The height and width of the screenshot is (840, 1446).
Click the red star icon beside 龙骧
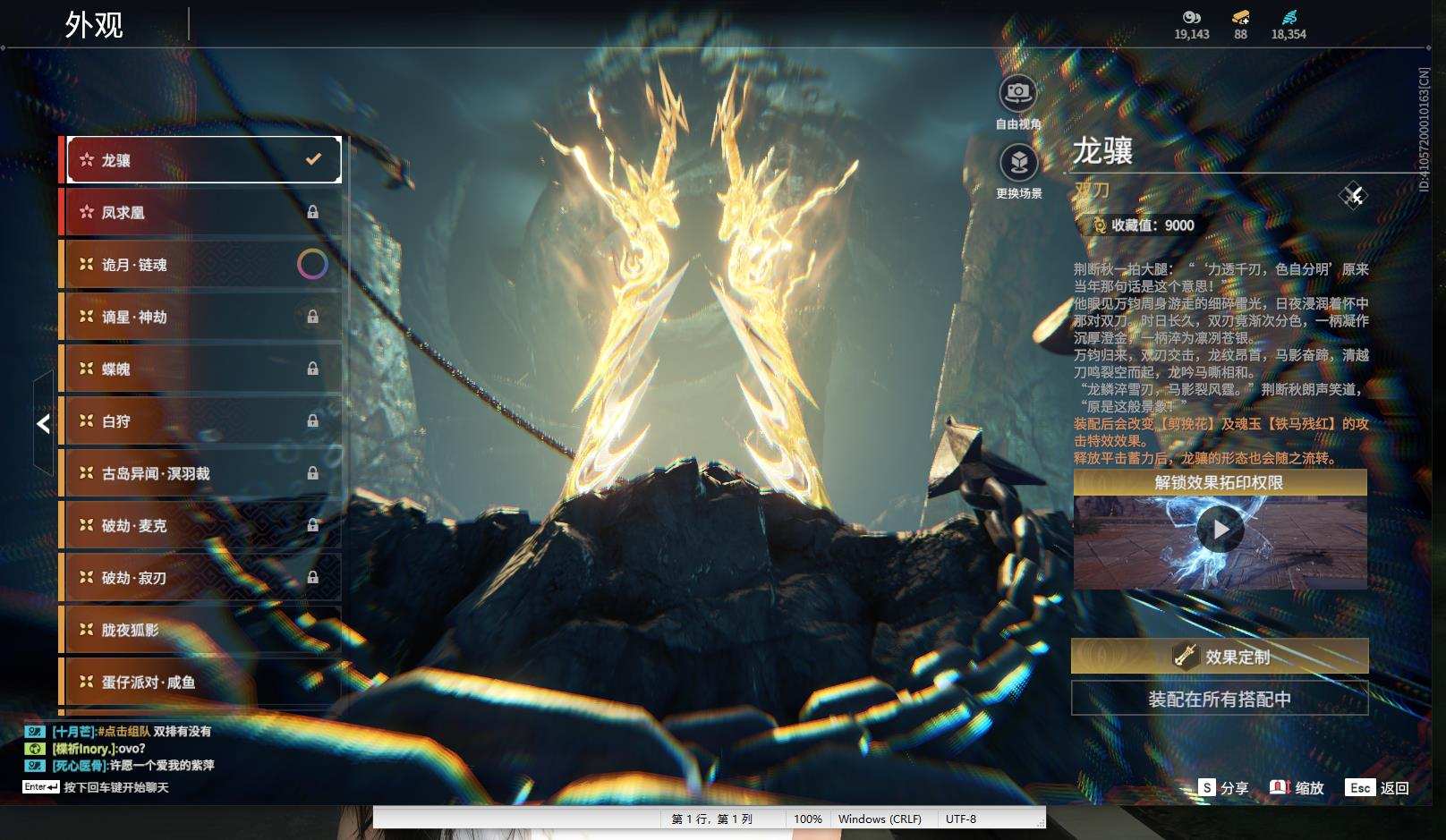[87, 160]
